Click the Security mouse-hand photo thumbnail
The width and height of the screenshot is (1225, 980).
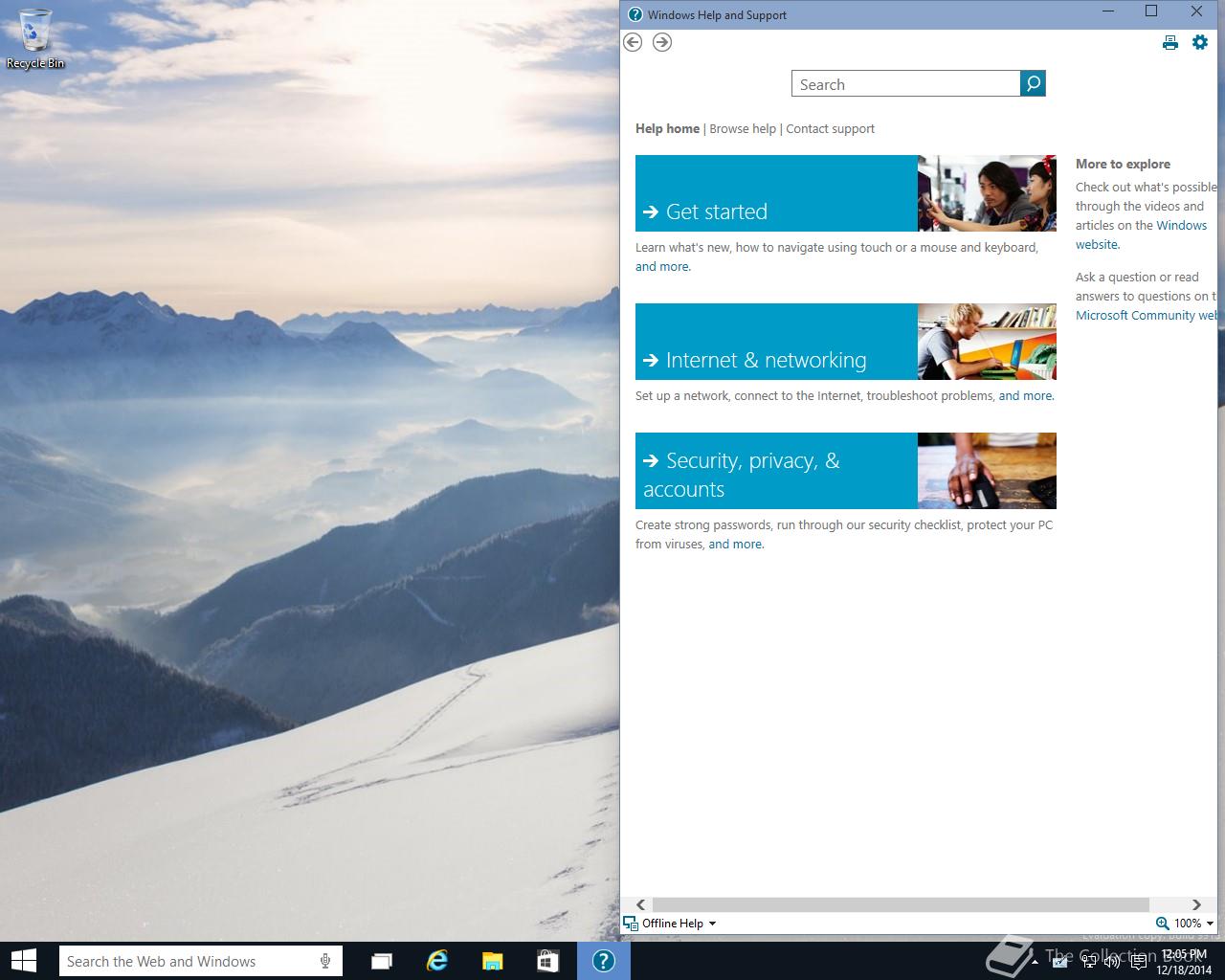pyautogui.click(x=987, y=471)
